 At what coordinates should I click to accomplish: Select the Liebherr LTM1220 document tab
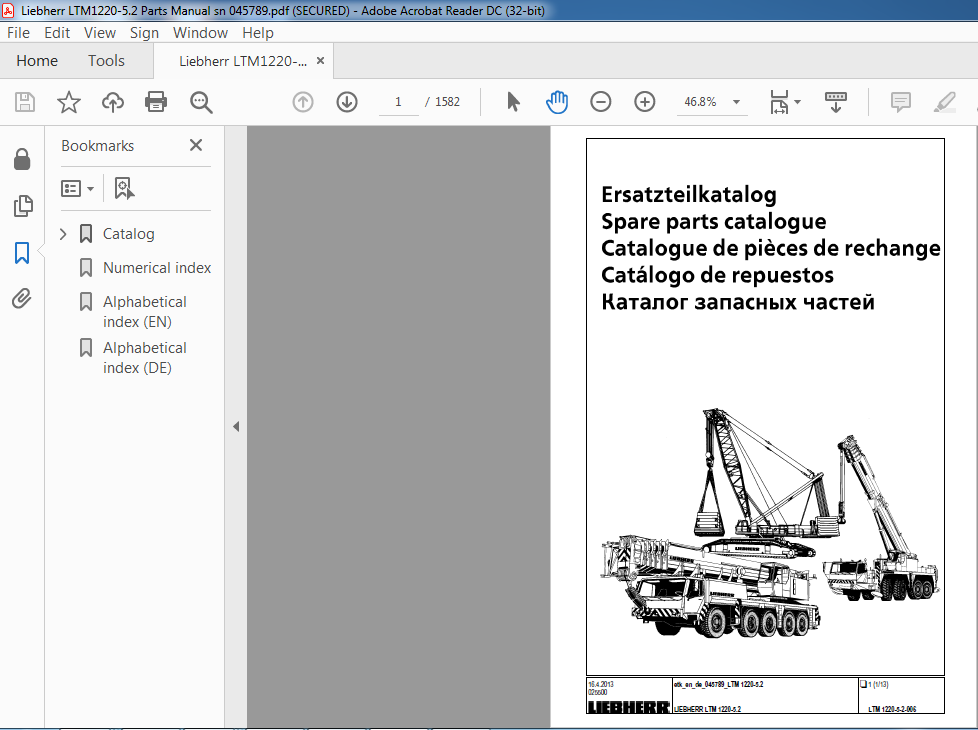tap(243, 61)
